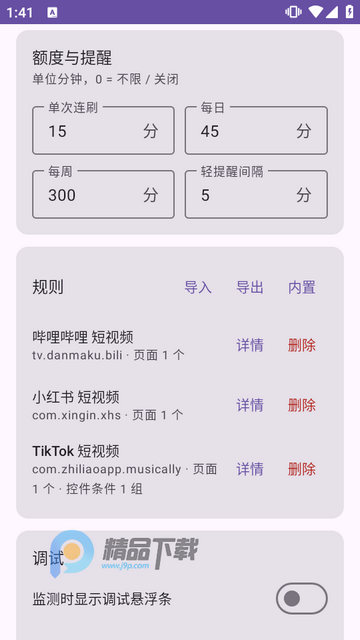Tap the vibrate mode status bar icon
This screenshot has height=640, width=360.
tap(293, 12)
